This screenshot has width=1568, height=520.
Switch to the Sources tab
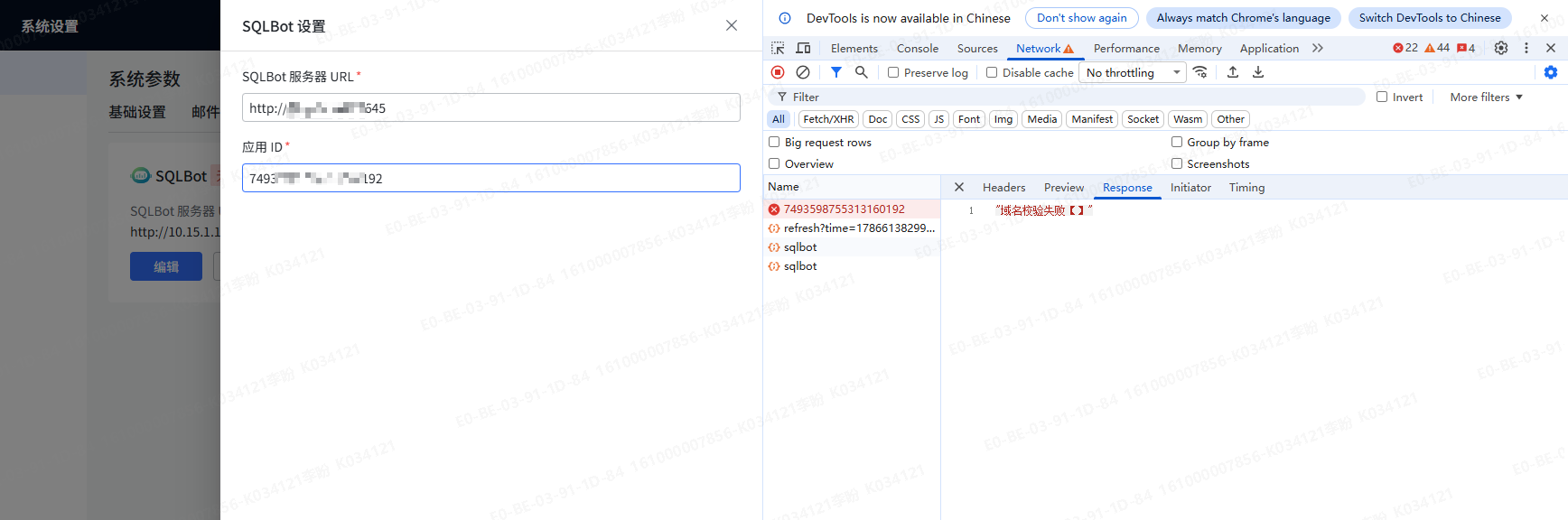point(977,48)
